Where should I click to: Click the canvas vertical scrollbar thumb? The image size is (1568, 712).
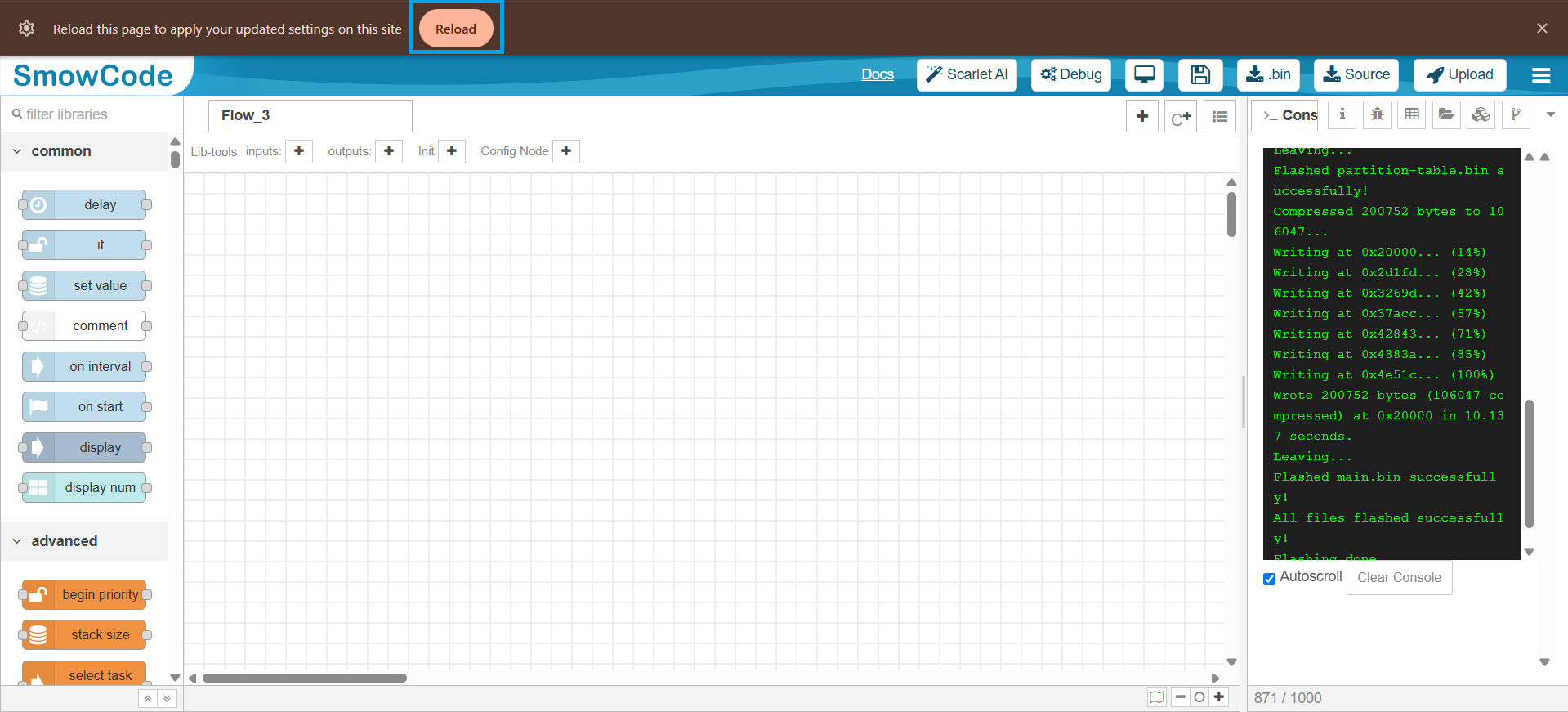click(x=1231, y=213)
